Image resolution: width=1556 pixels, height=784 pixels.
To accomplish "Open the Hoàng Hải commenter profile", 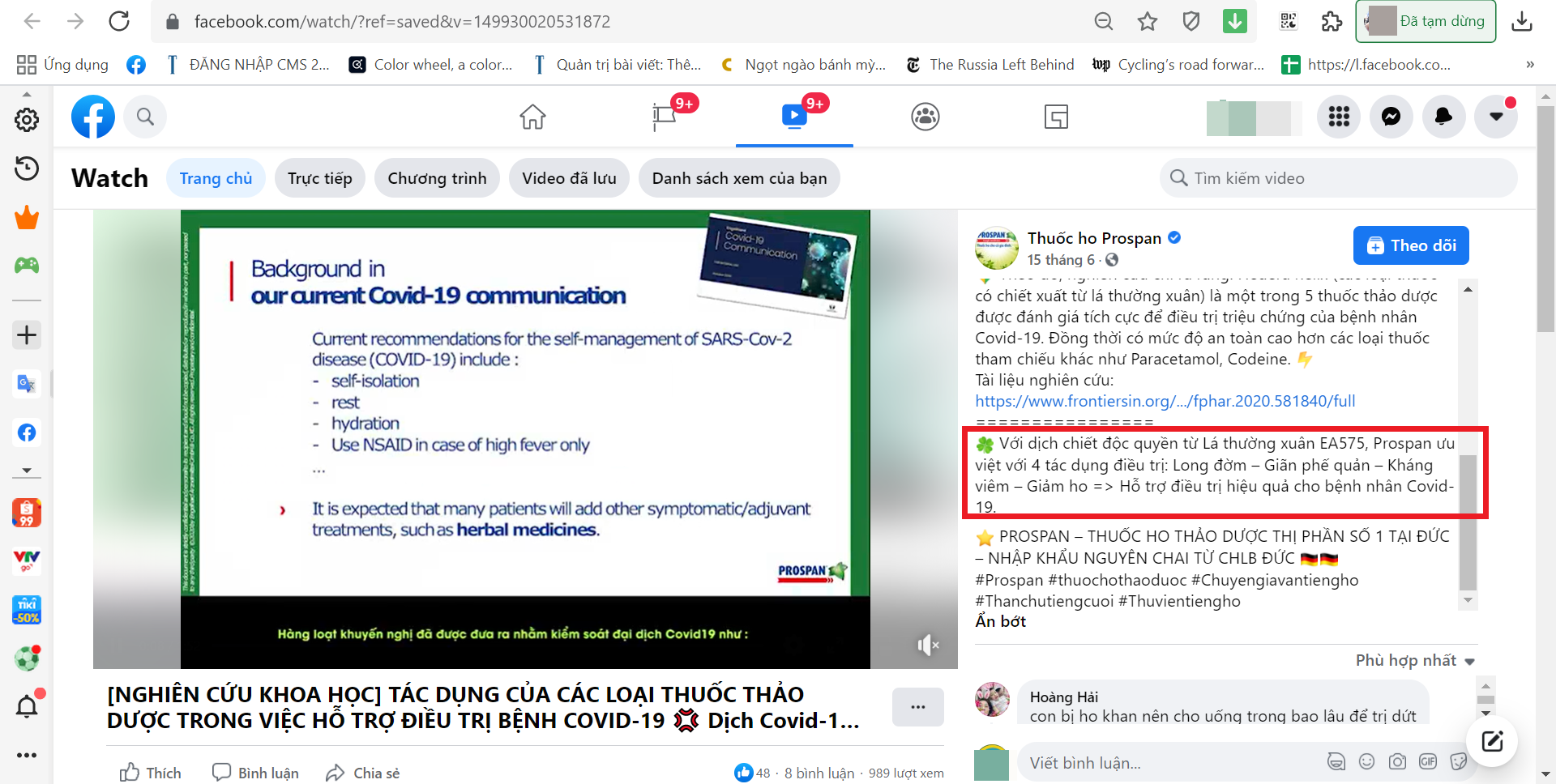I will [x=1063, y=697].
